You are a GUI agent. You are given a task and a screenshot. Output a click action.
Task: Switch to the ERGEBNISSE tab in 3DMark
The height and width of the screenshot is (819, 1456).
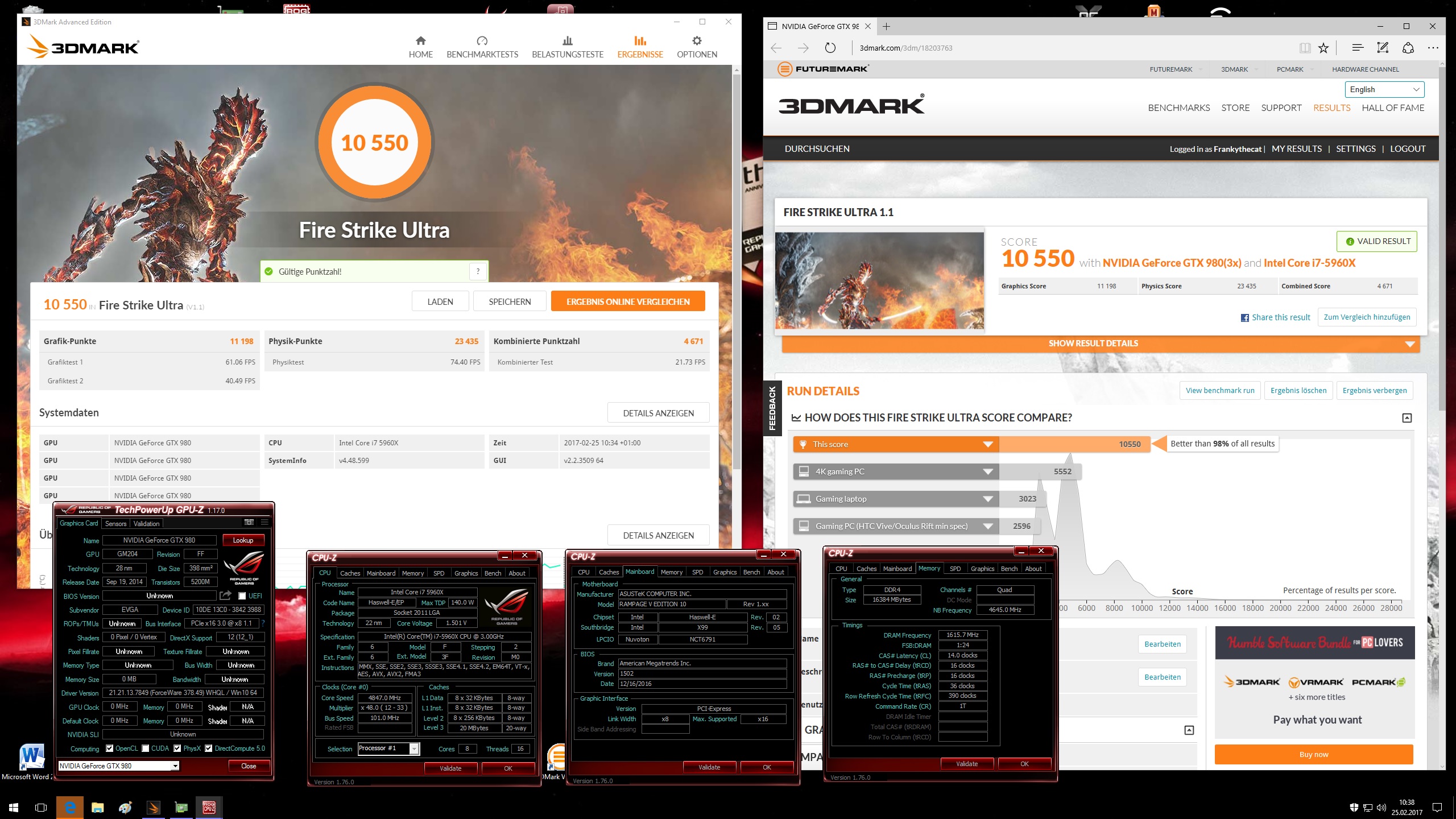pyautogui.click(x=640, y=47)
